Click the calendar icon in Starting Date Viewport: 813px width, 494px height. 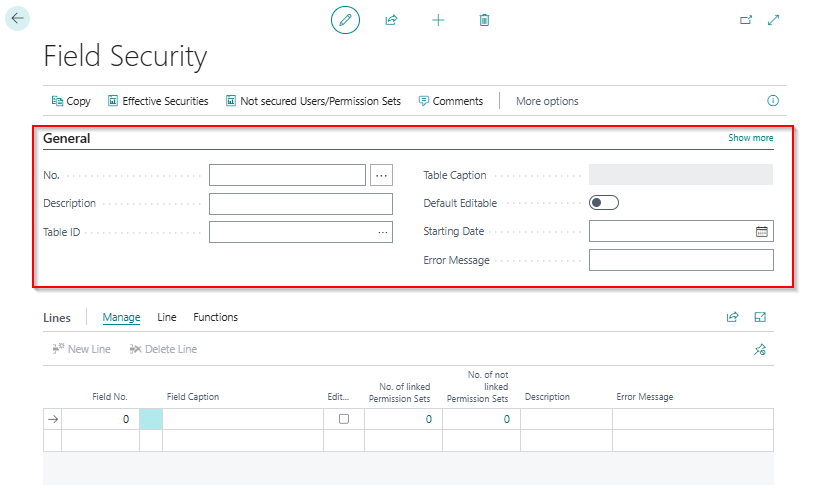point(761,231)
